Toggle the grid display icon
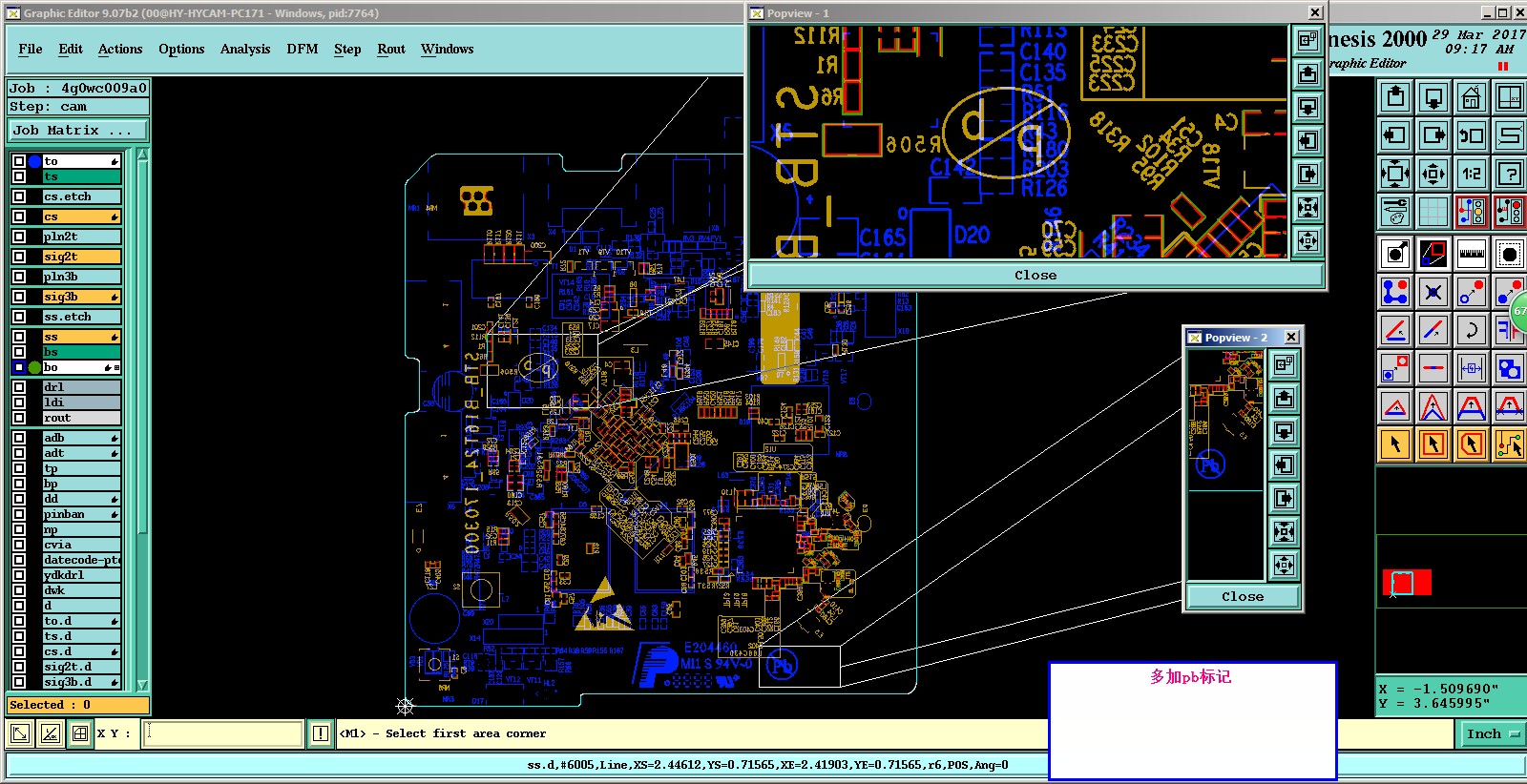Screen dimensions: 1527x784 1433,212
